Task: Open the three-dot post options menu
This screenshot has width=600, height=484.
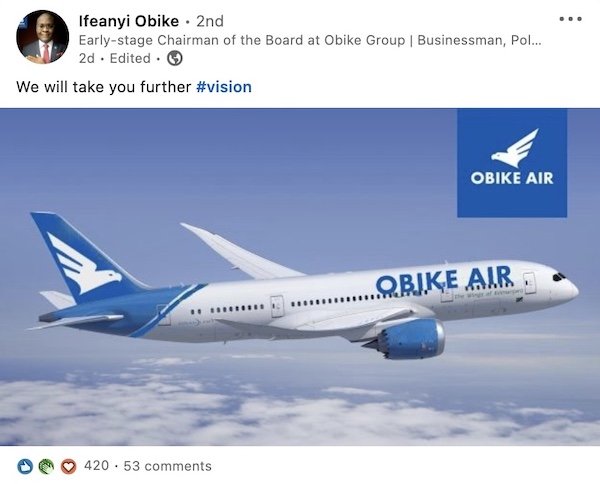Action: [x=570, y=19]
